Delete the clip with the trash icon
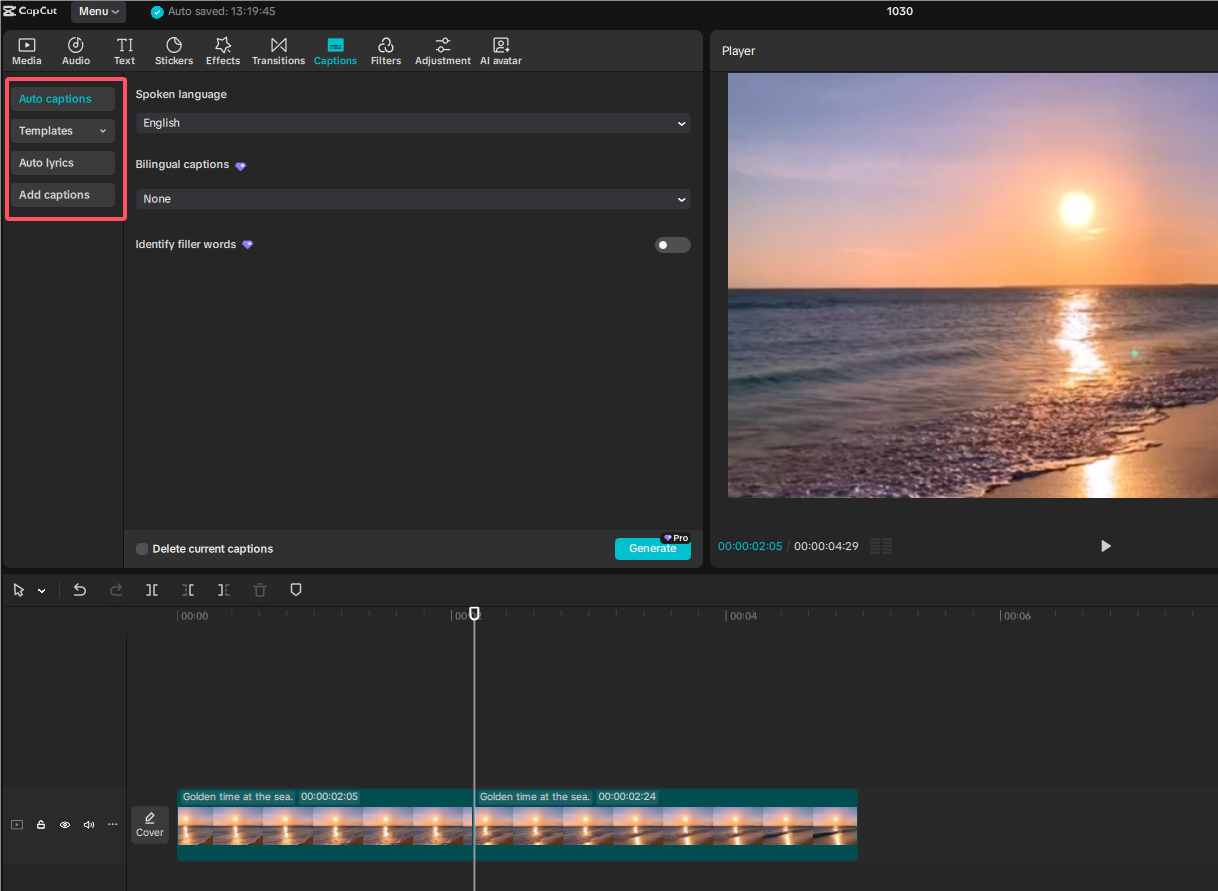This screenshot has width=1218, height=891. (x=260, y=590)
